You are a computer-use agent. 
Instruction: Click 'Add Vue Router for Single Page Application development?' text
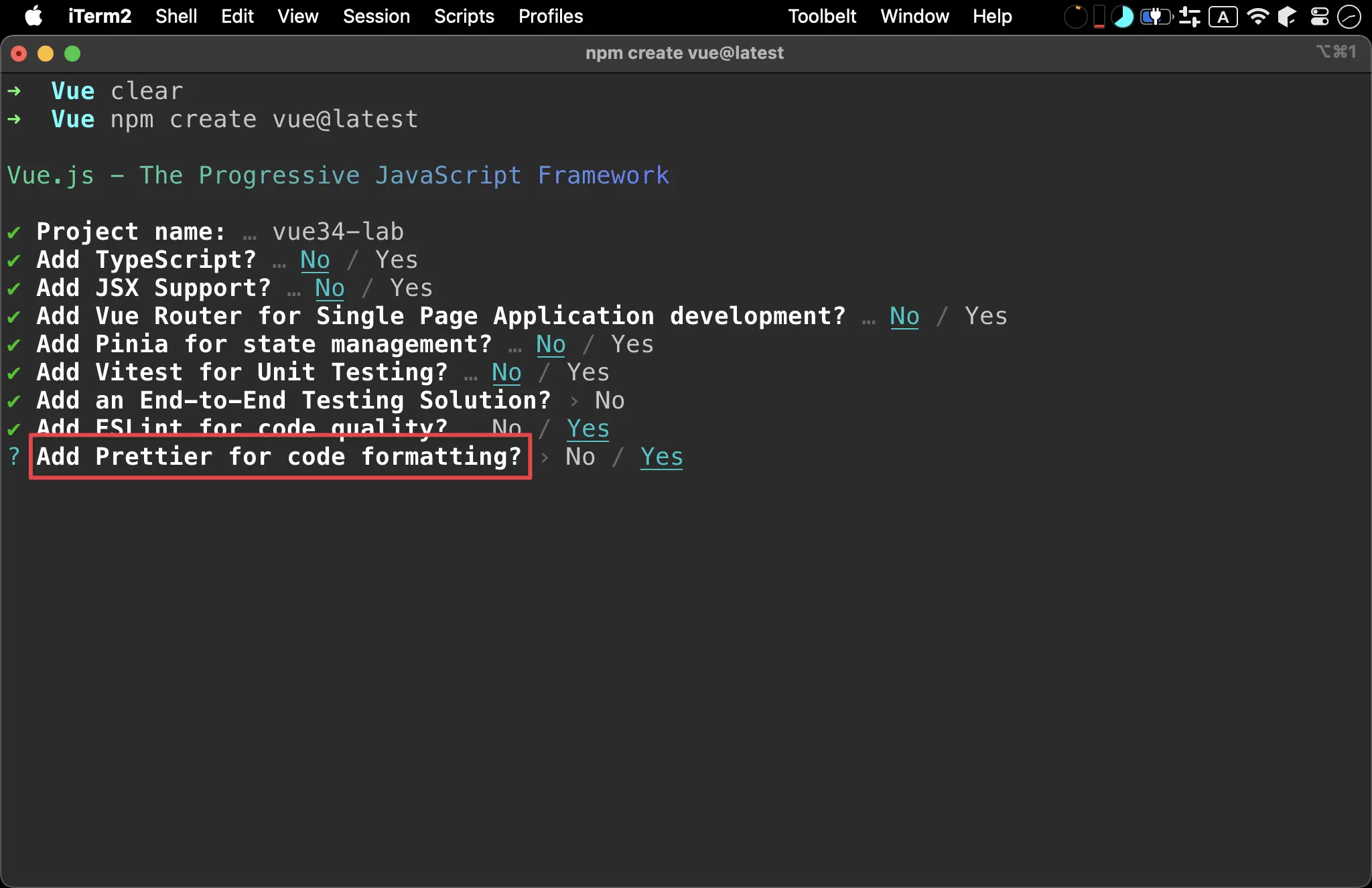pos(441,316)
